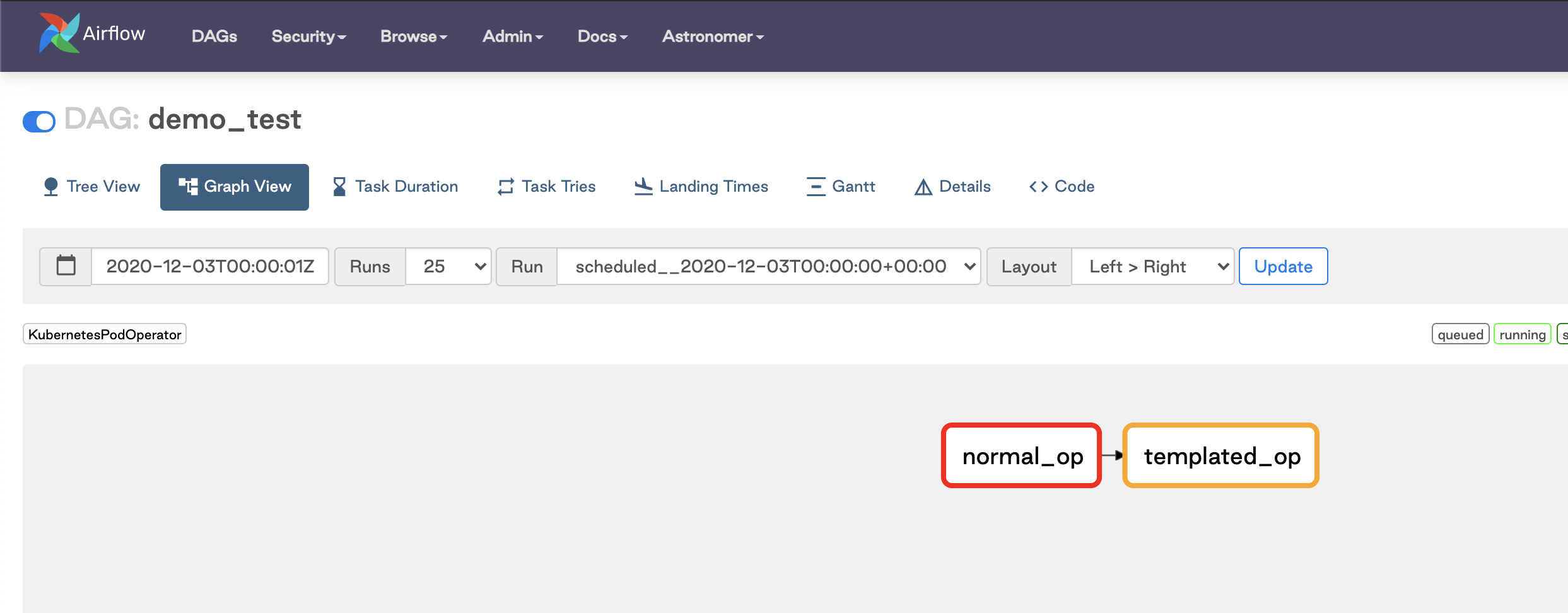Click the normal_op task node
Viewport: 1568px width, 613px height.
[1022, 455]
